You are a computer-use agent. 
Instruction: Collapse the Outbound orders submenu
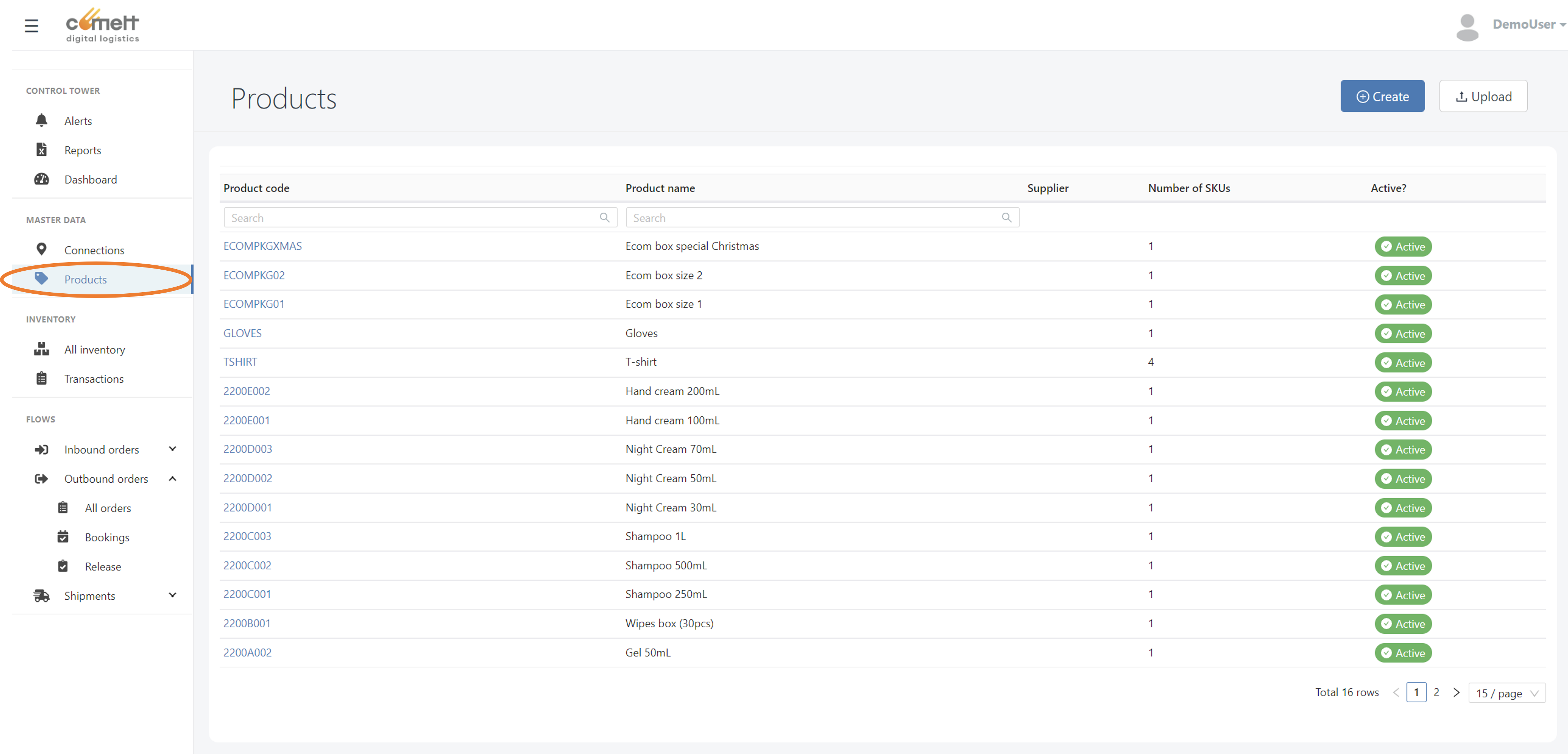[172, 479]
